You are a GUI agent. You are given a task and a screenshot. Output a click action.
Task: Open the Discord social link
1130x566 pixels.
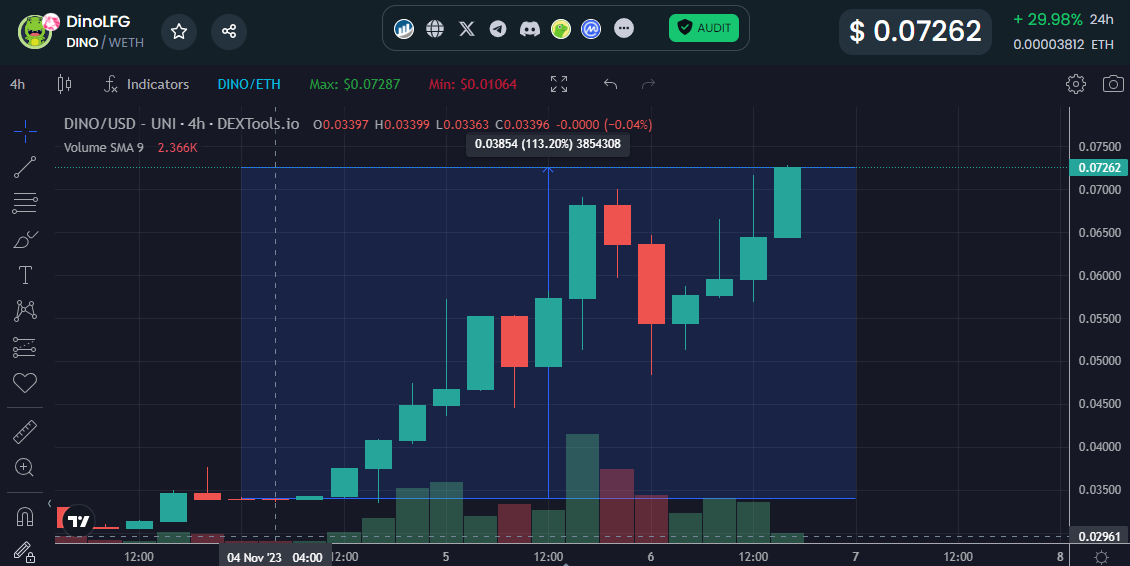tap(530, 29)
